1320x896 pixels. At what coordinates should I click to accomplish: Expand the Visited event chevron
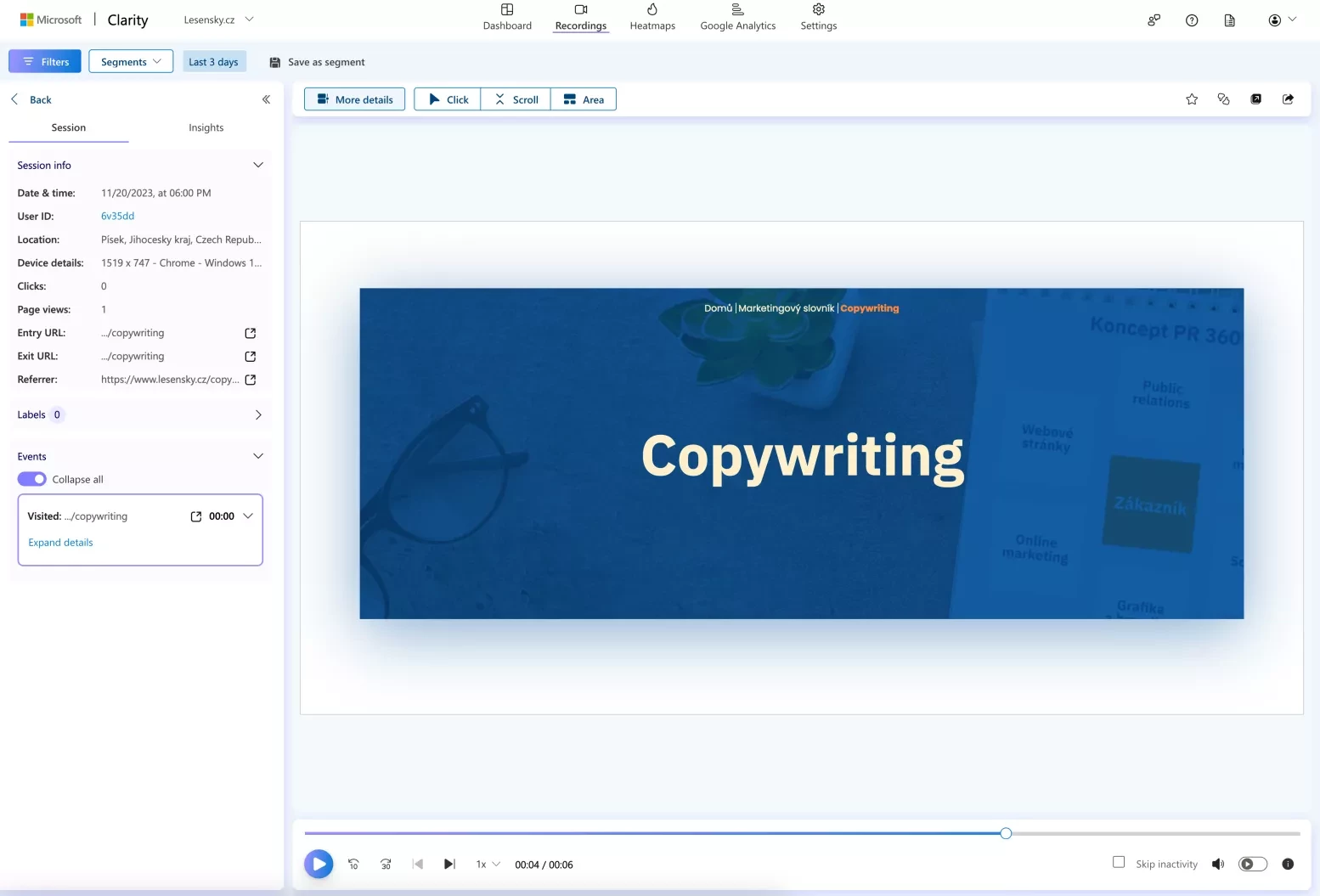point(248,516)
